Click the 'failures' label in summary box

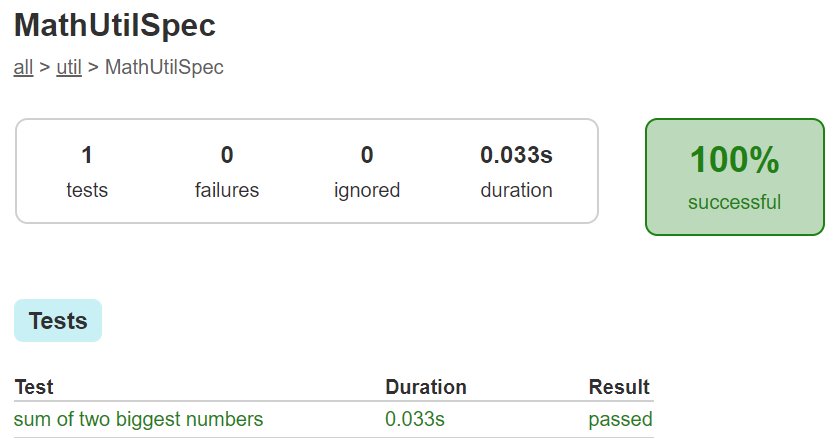(227, 190)
